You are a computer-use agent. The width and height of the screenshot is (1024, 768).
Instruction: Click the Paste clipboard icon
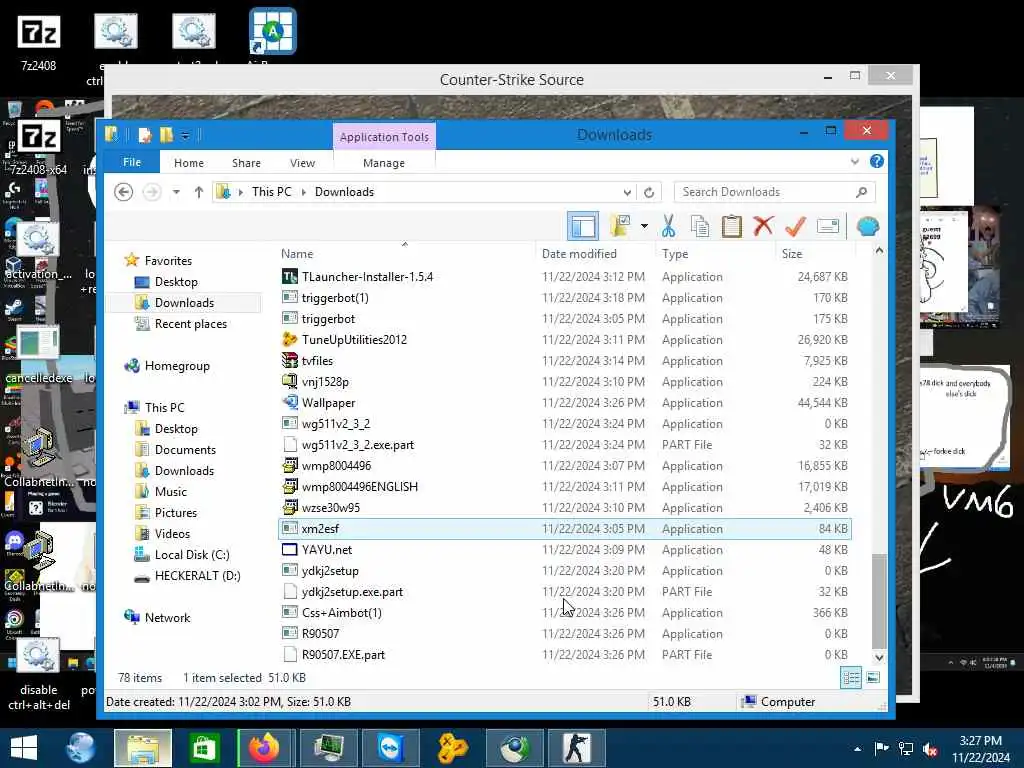pyautogui.click(x=731, y=227)
